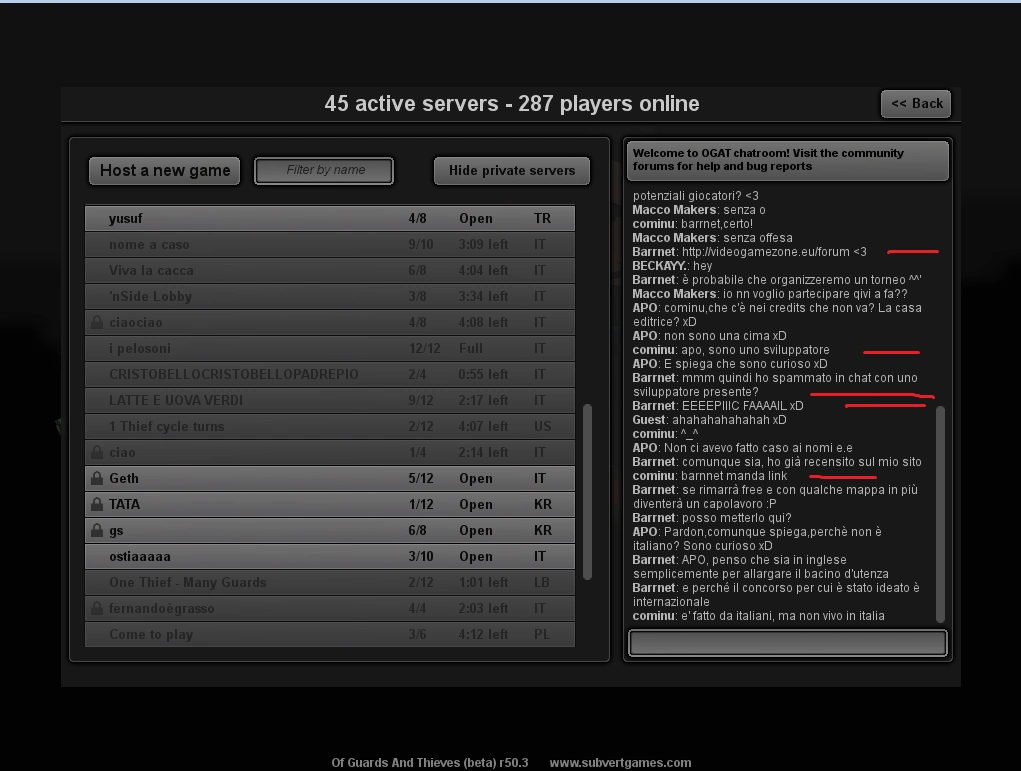The image size is (1021, 771).
Task: Click the lock icon beside TATA
Action: (97, 504)
